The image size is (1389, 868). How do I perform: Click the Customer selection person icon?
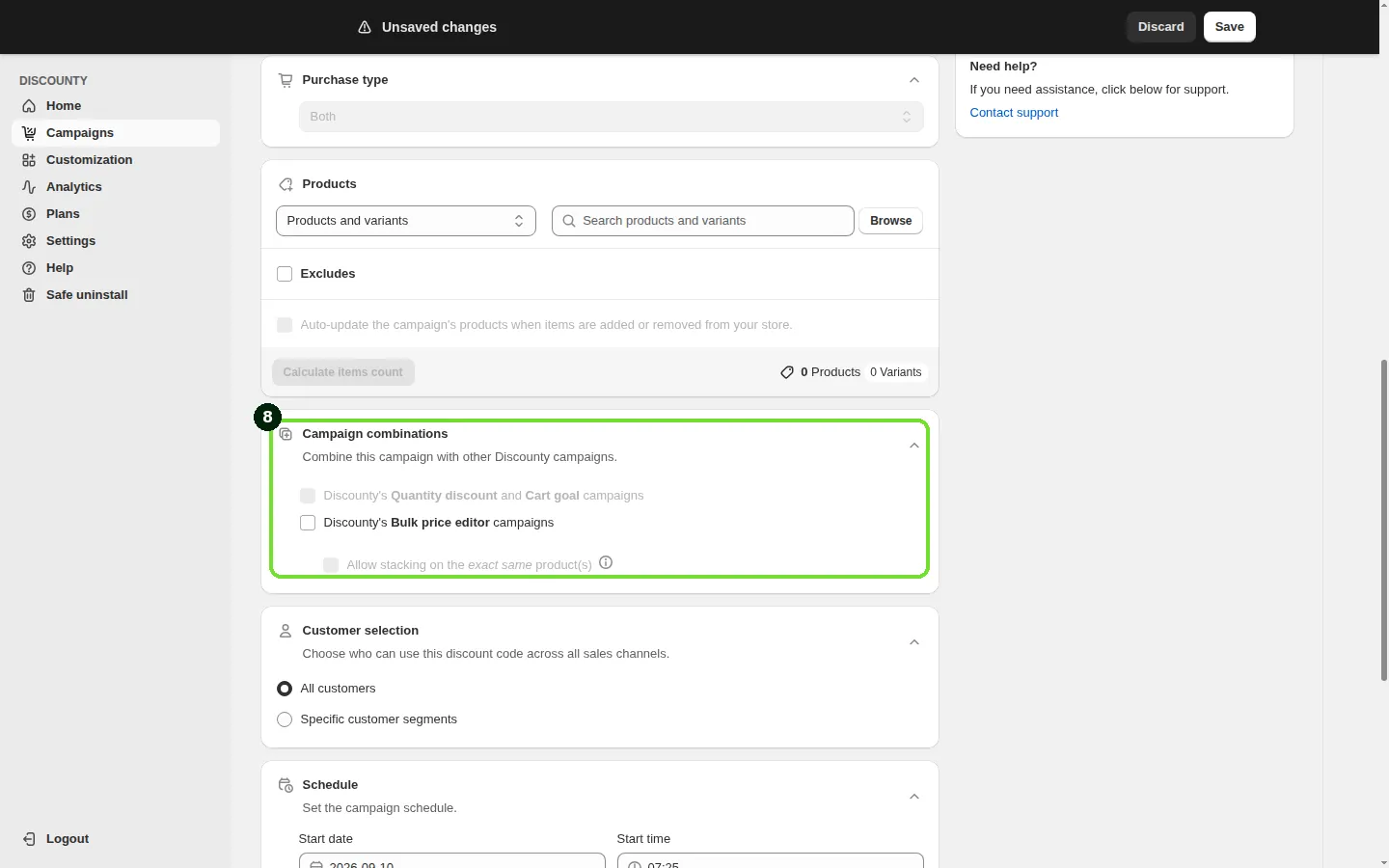pos(286,631)
